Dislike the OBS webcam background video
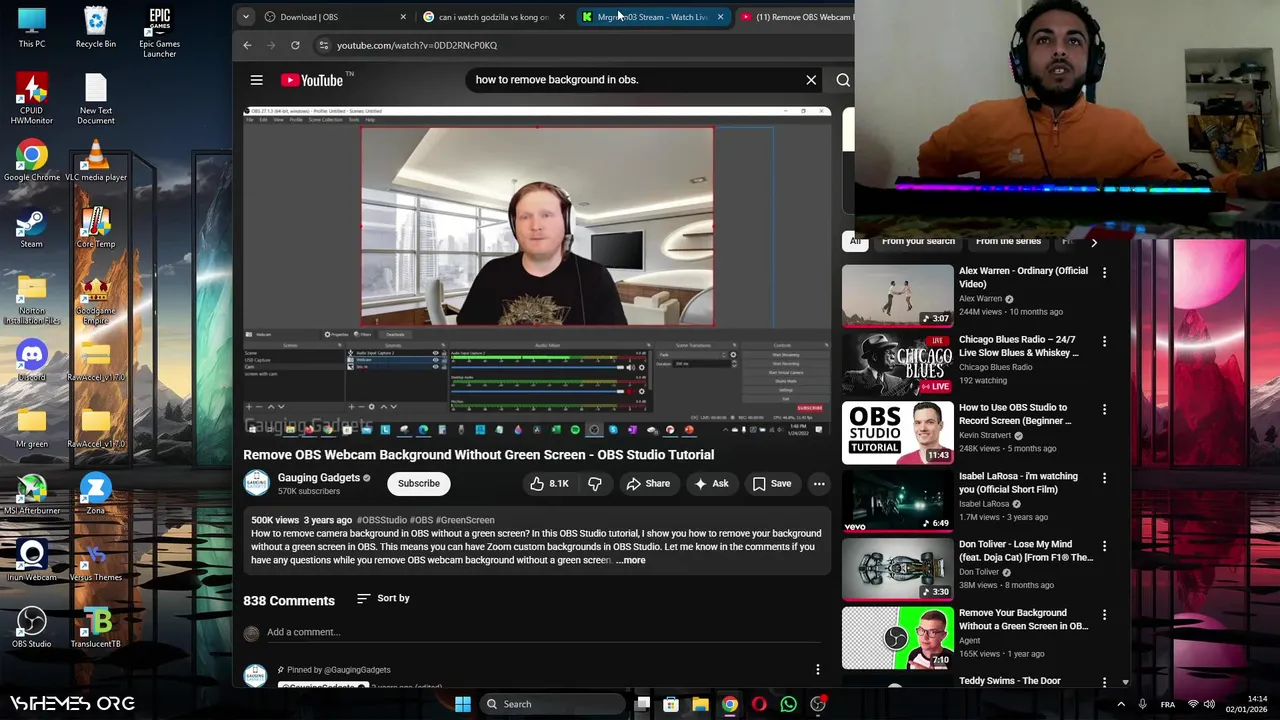This screenshot has height=720, width=1280. [595, 484]
